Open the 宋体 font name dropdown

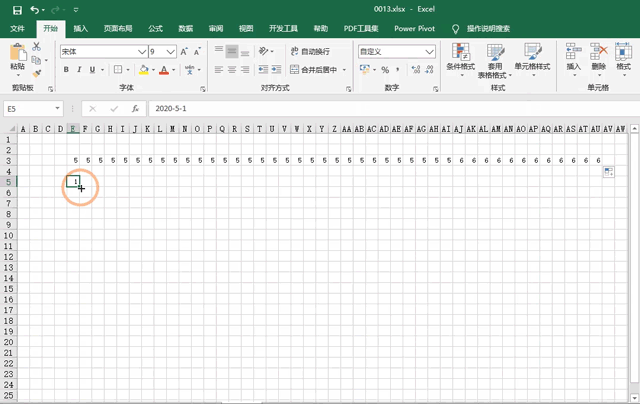pyautogui.click(x=142, y=52)
